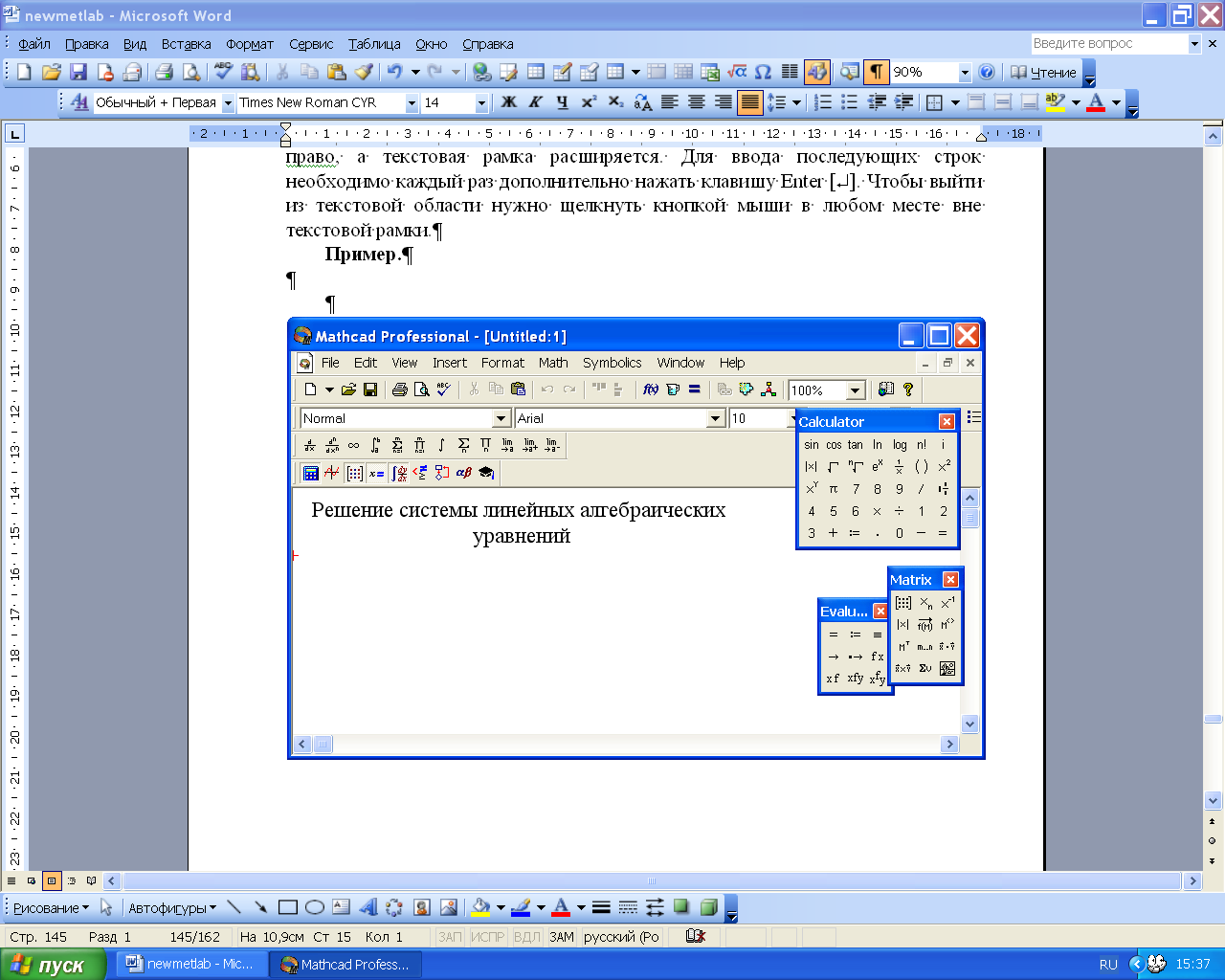Viewport: 1225px width, 980px height.
Task: Insert a Text Box from Drawing toolbar
Action: click(x=341, y=907)
